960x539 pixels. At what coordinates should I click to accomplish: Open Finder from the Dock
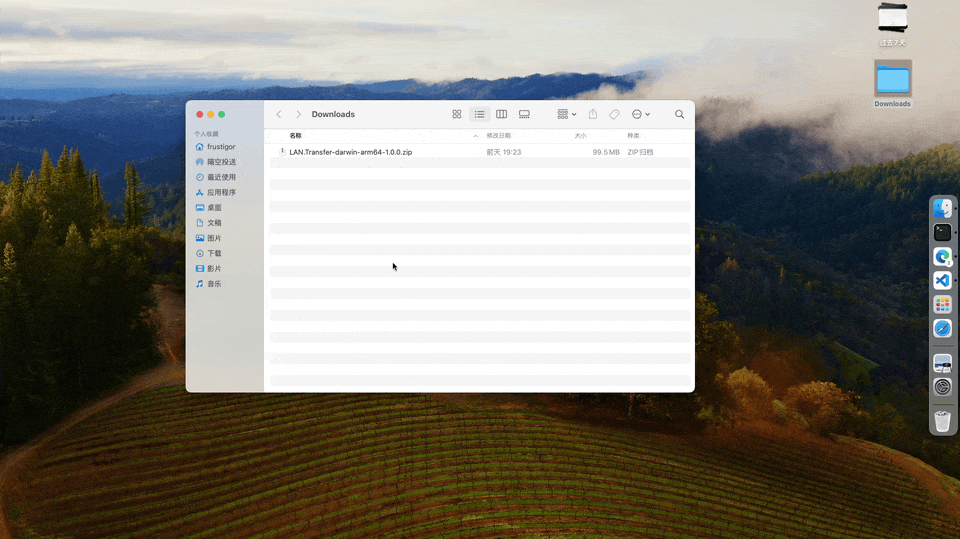[x=943, y=209]
